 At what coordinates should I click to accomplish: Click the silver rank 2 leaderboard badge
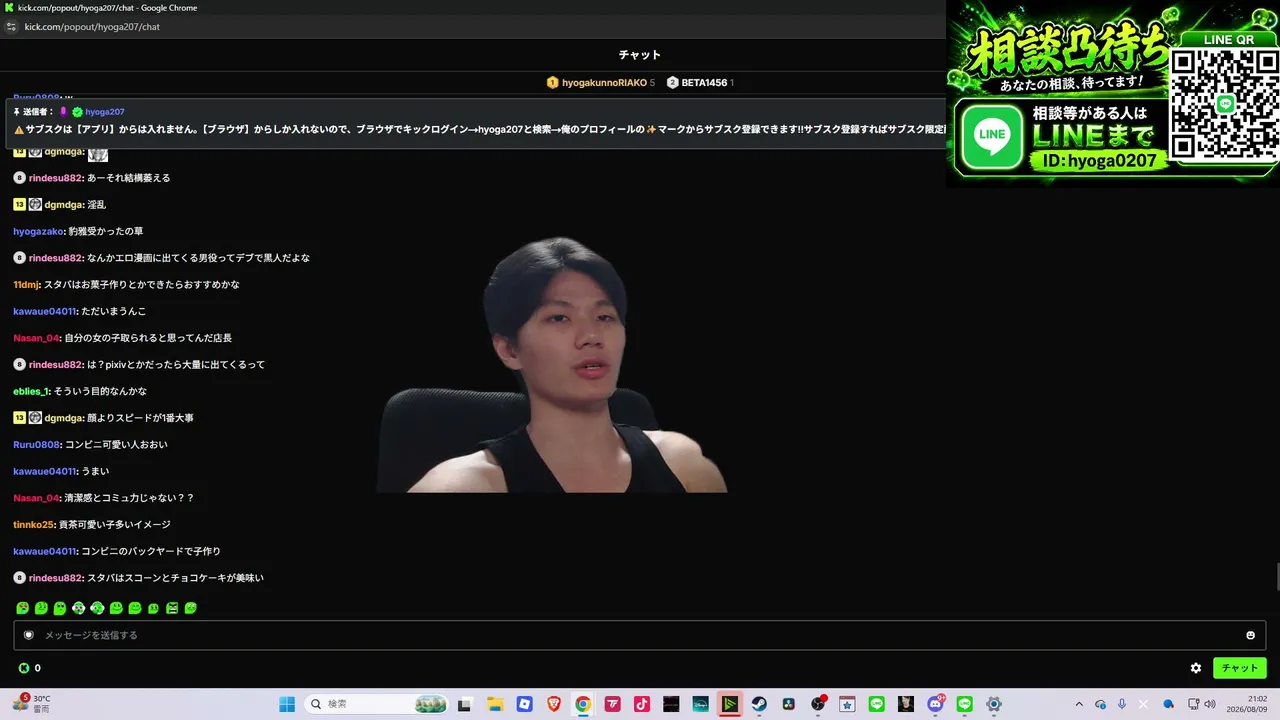pyautogui.click(x=672, y=83)
